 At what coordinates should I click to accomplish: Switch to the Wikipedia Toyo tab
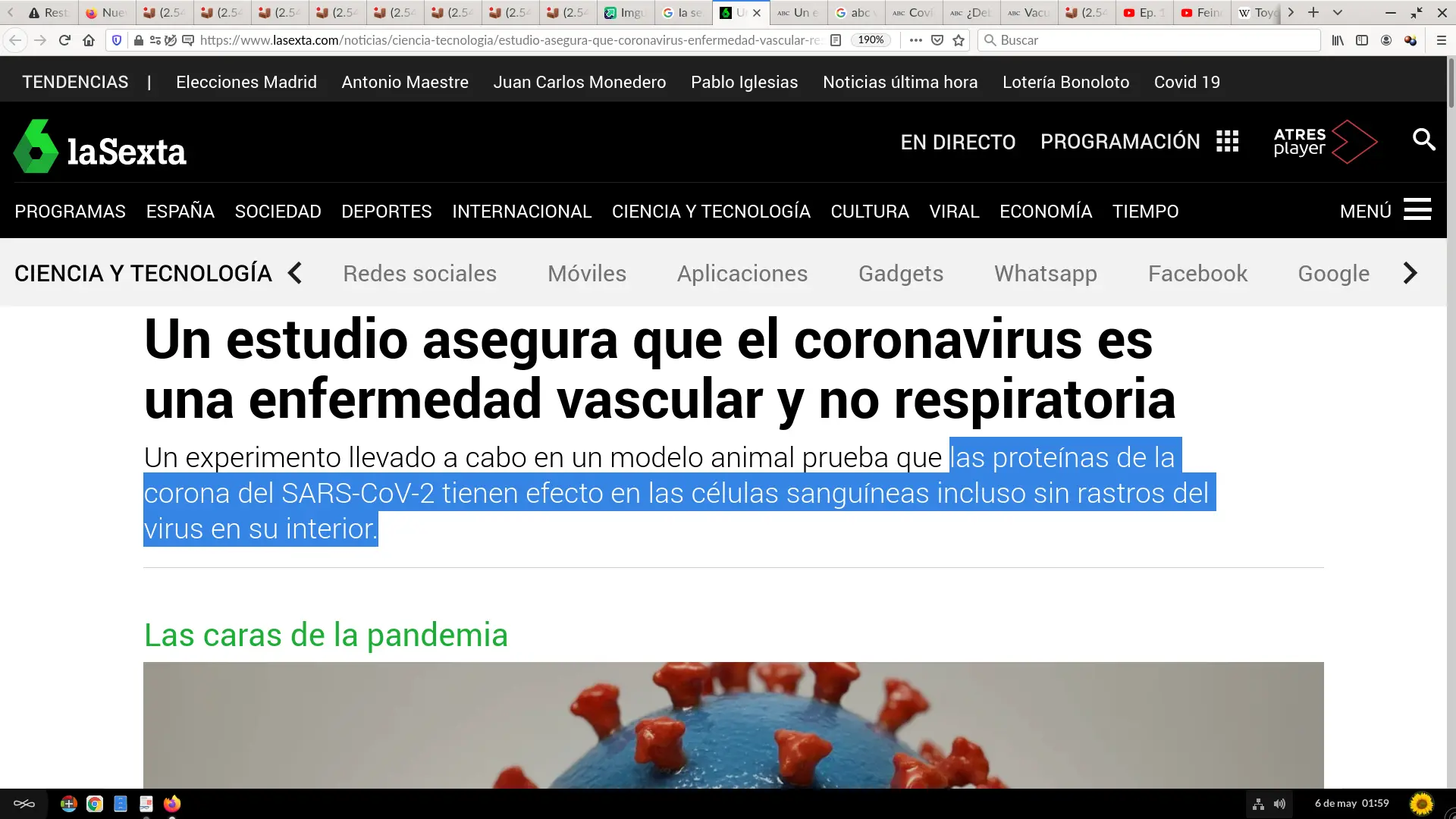pyautogui.click(x=1257, y=12)
